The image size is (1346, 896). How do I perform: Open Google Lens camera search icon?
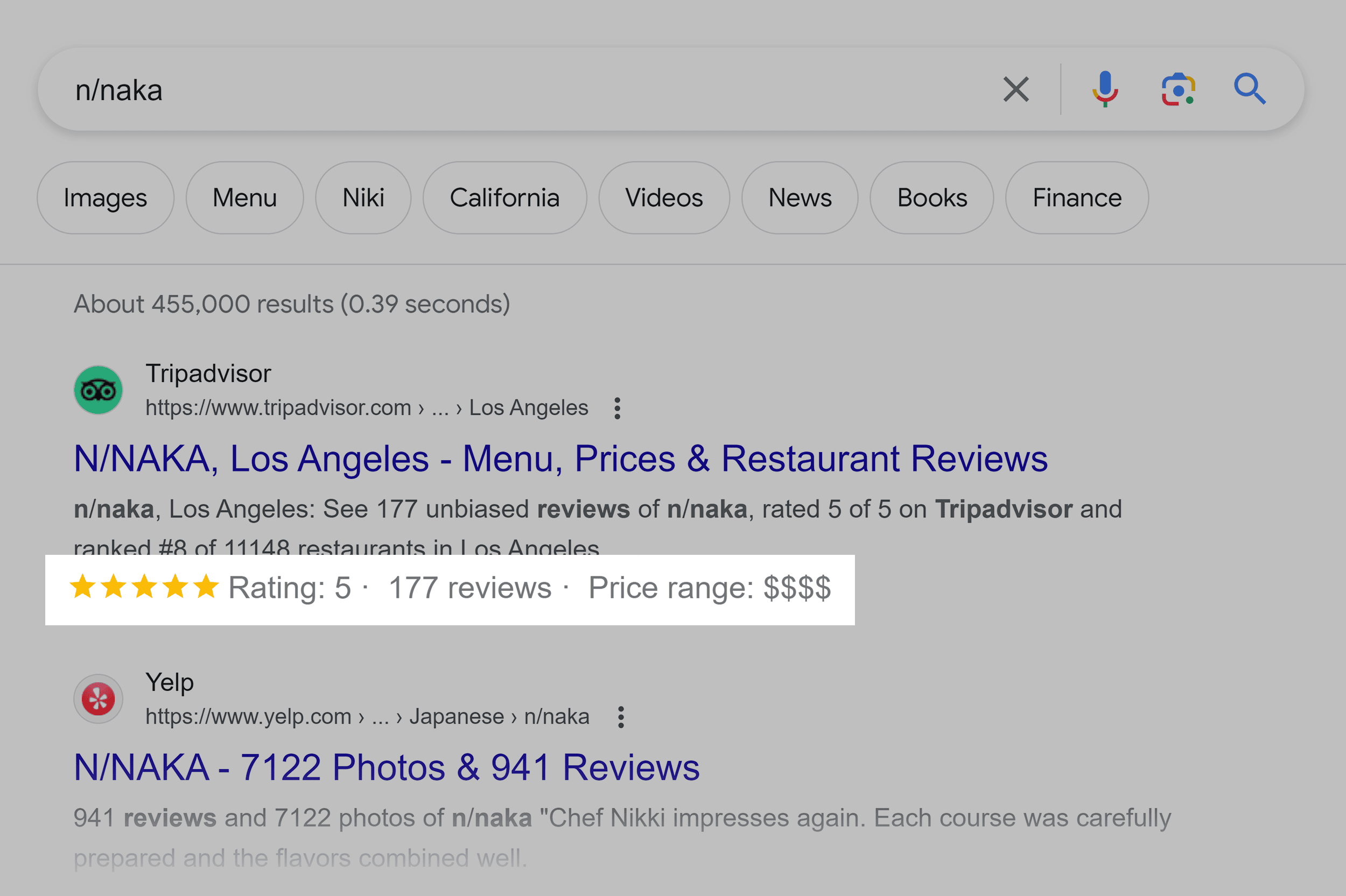[x=1178, y=89]
